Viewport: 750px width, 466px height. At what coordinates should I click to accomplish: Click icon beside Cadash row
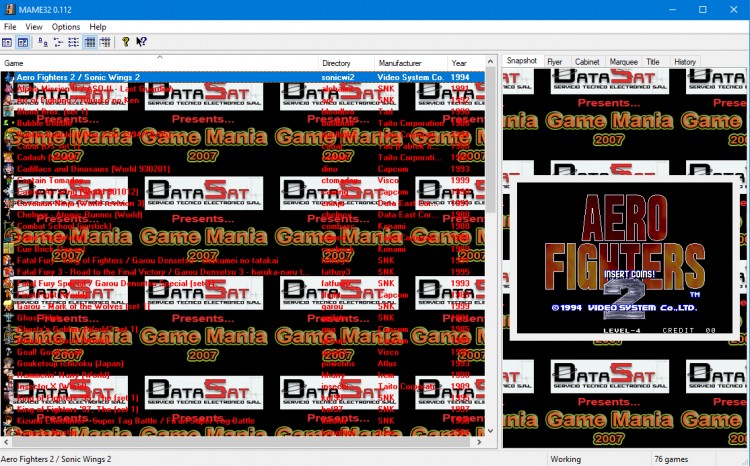pos(9,157)
